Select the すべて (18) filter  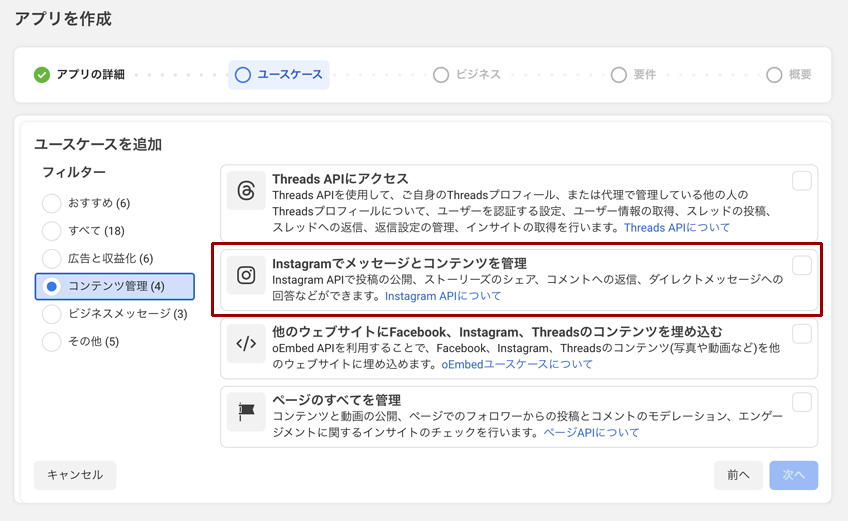coord(52,231)
